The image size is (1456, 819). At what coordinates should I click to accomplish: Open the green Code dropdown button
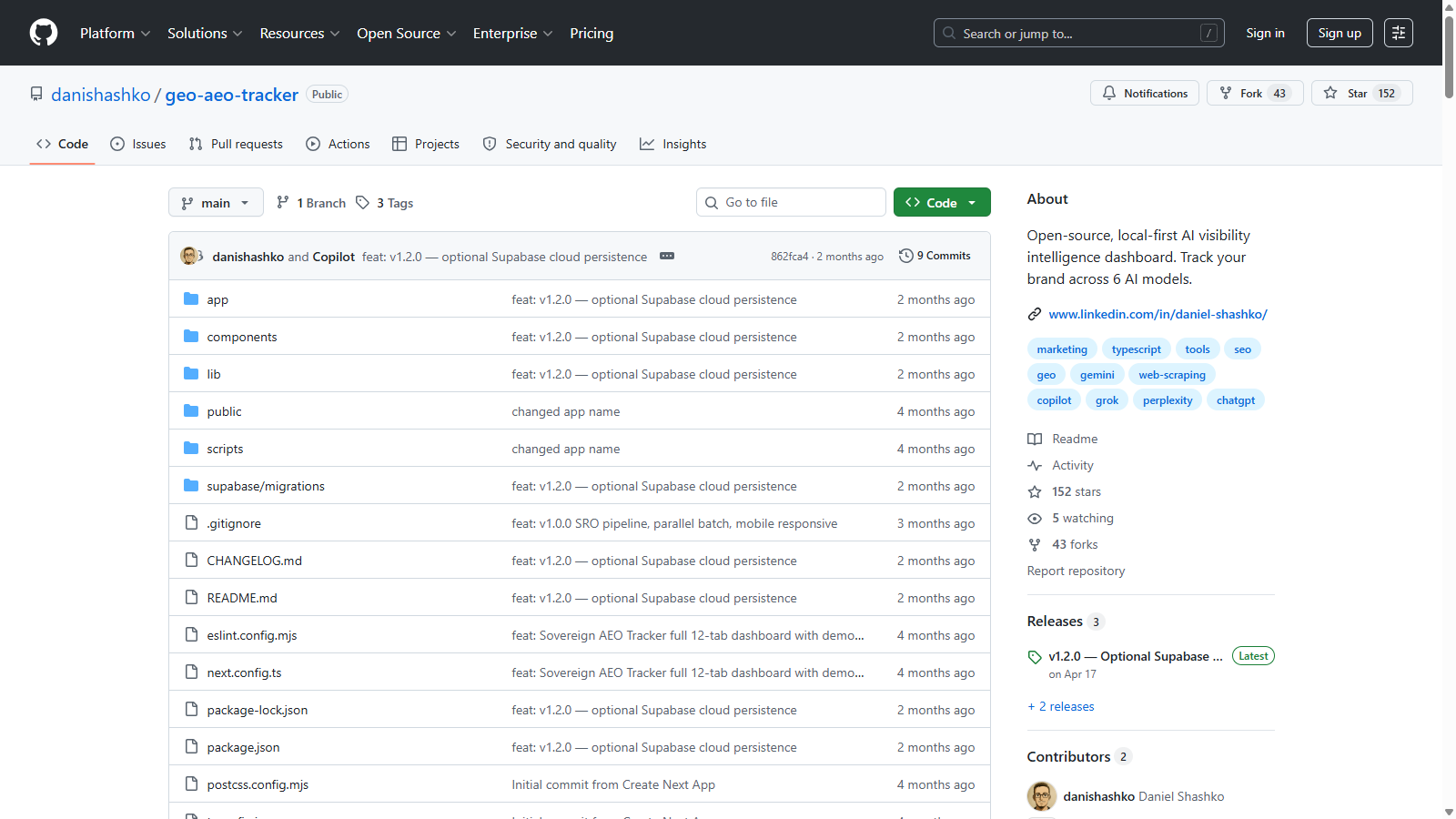click(x=942, y=202)
